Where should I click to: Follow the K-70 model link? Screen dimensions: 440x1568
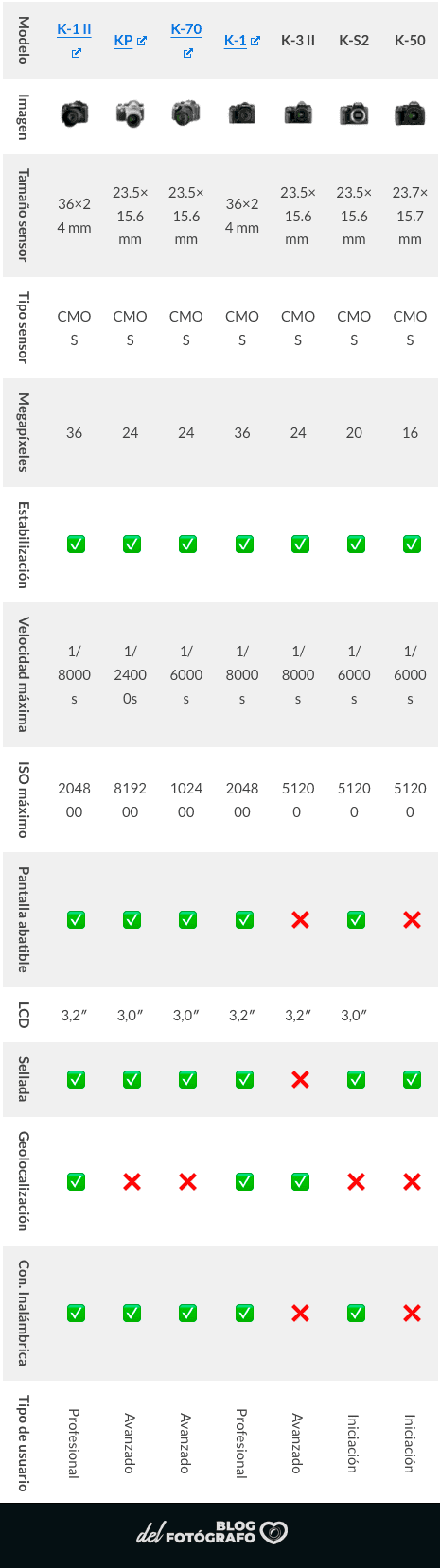tap(185, 29)
